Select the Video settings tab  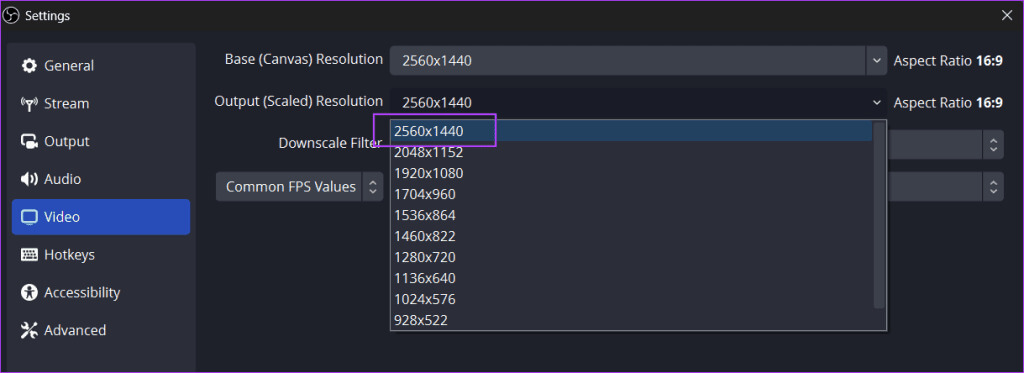pyautogui.click(x=101, y=217)
